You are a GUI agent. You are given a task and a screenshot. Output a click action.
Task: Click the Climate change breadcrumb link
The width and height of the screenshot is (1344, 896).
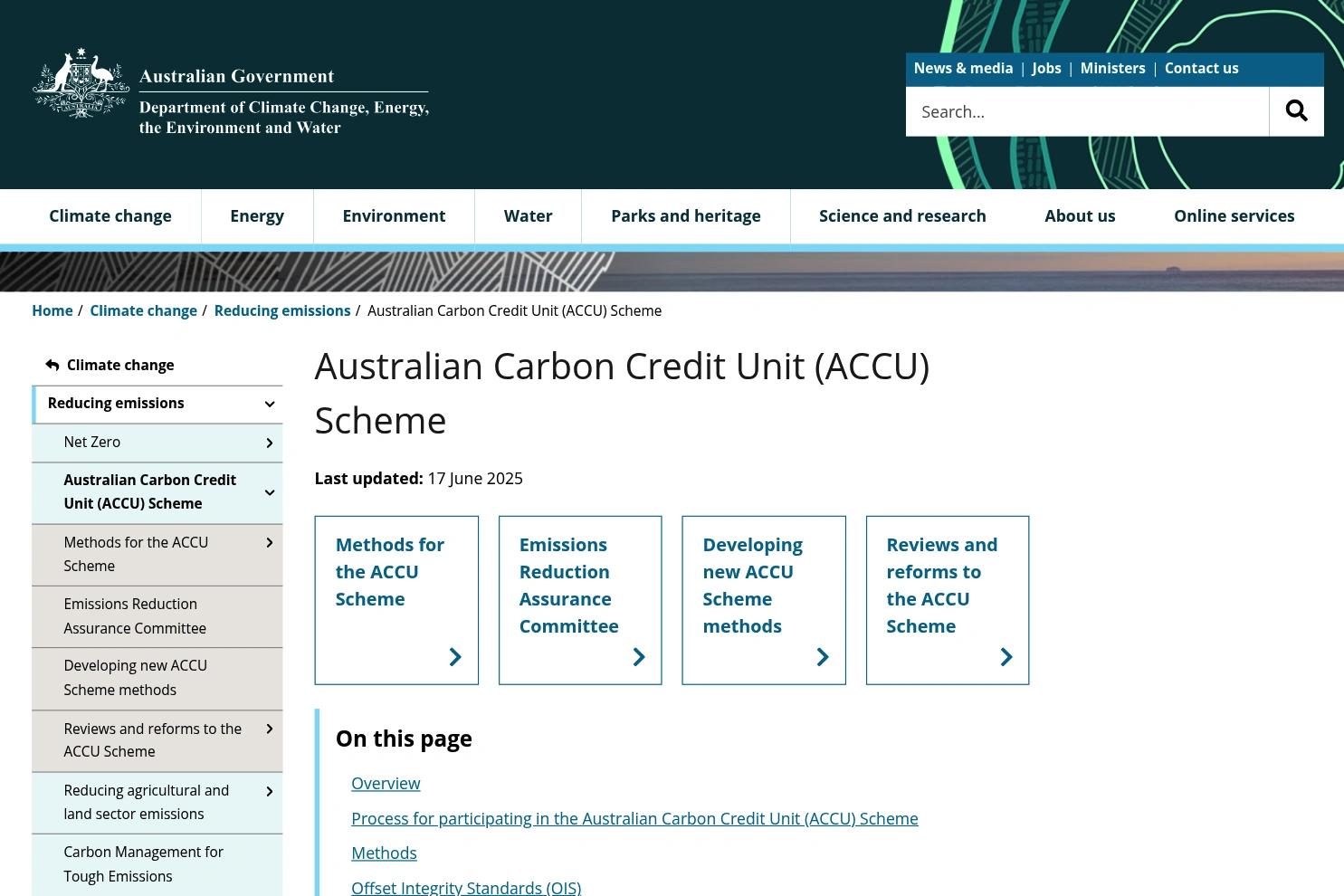tap(143, 310)
